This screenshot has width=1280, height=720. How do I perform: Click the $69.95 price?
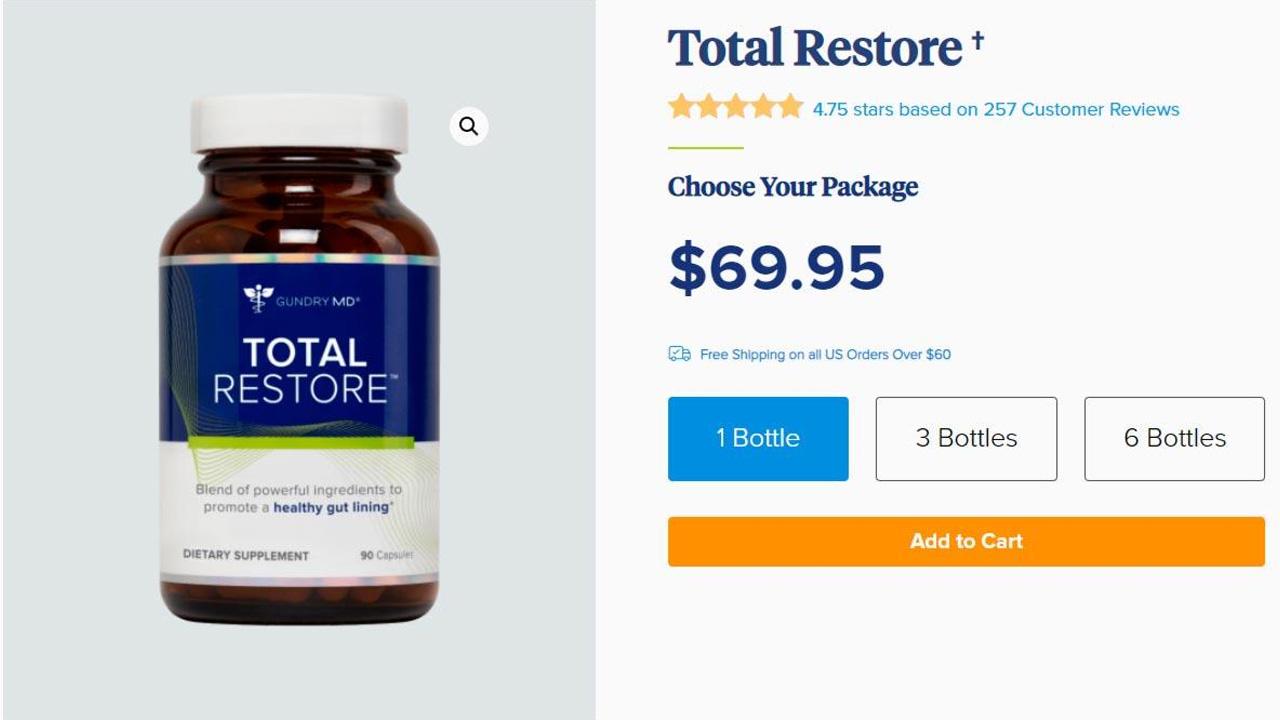(x=776, y=268)
